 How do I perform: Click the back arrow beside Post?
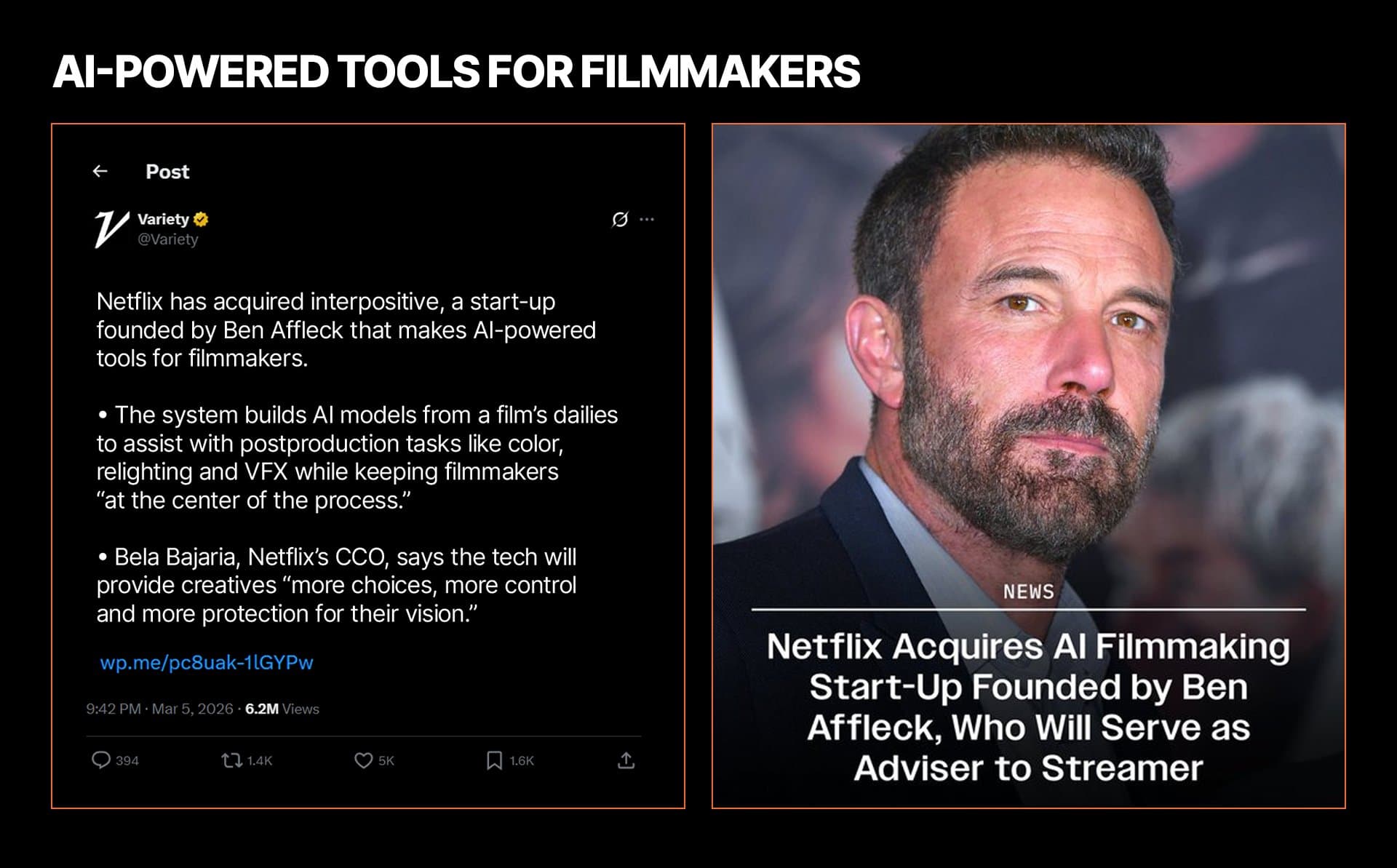point(100,171)
